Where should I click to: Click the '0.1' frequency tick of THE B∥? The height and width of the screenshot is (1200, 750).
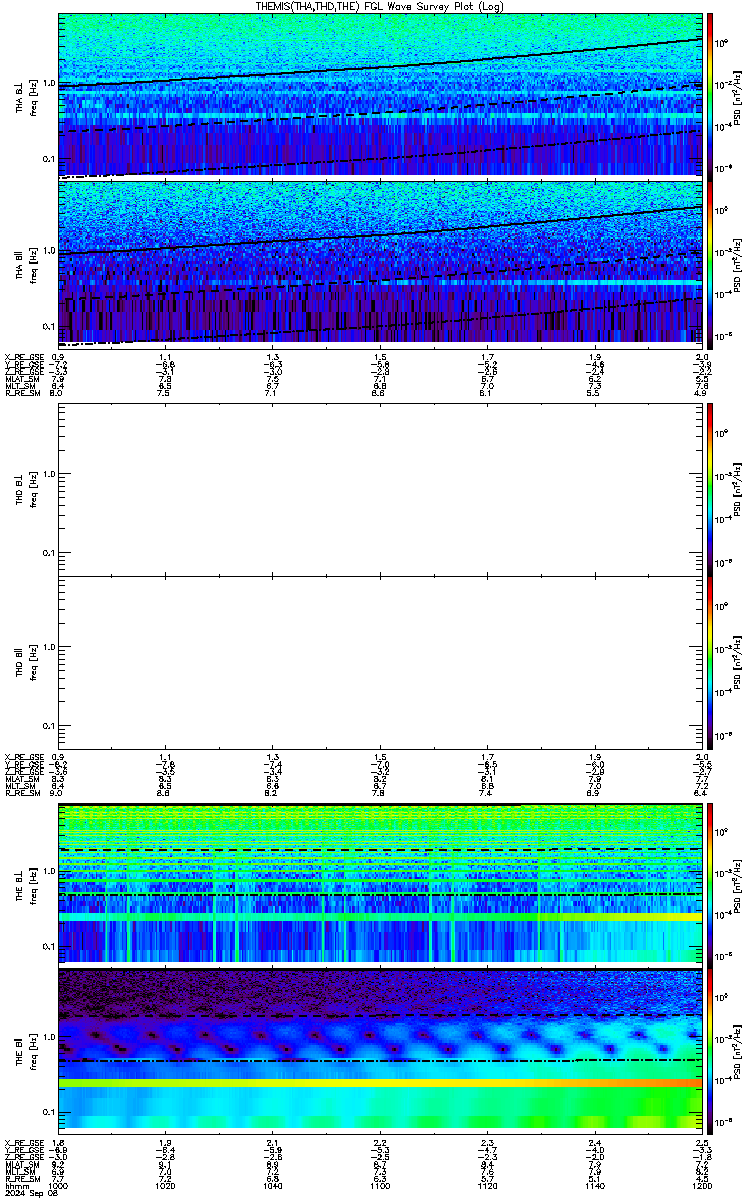(47, 1112)
